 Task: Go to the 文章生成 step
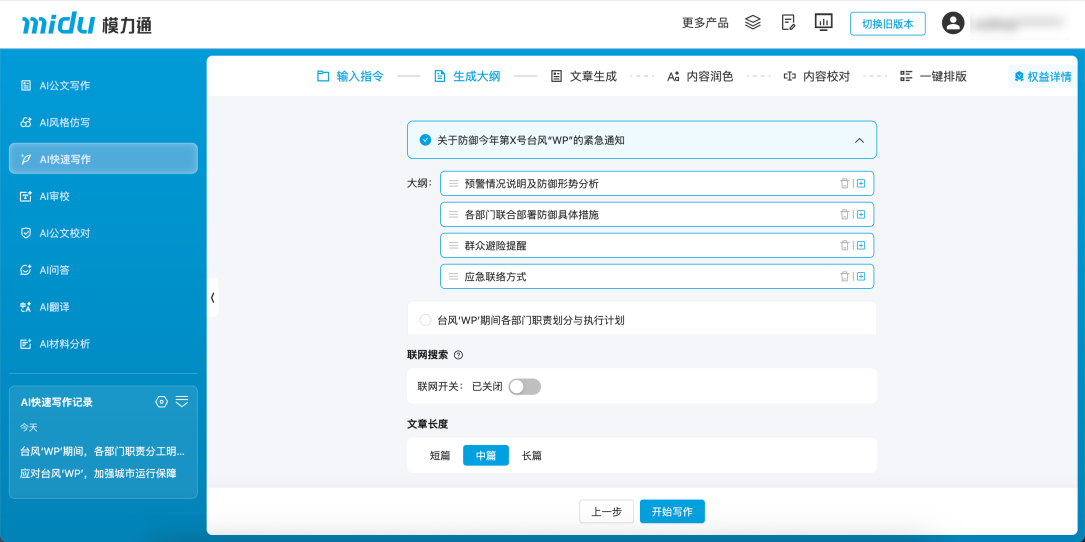(x=583, y=77)
